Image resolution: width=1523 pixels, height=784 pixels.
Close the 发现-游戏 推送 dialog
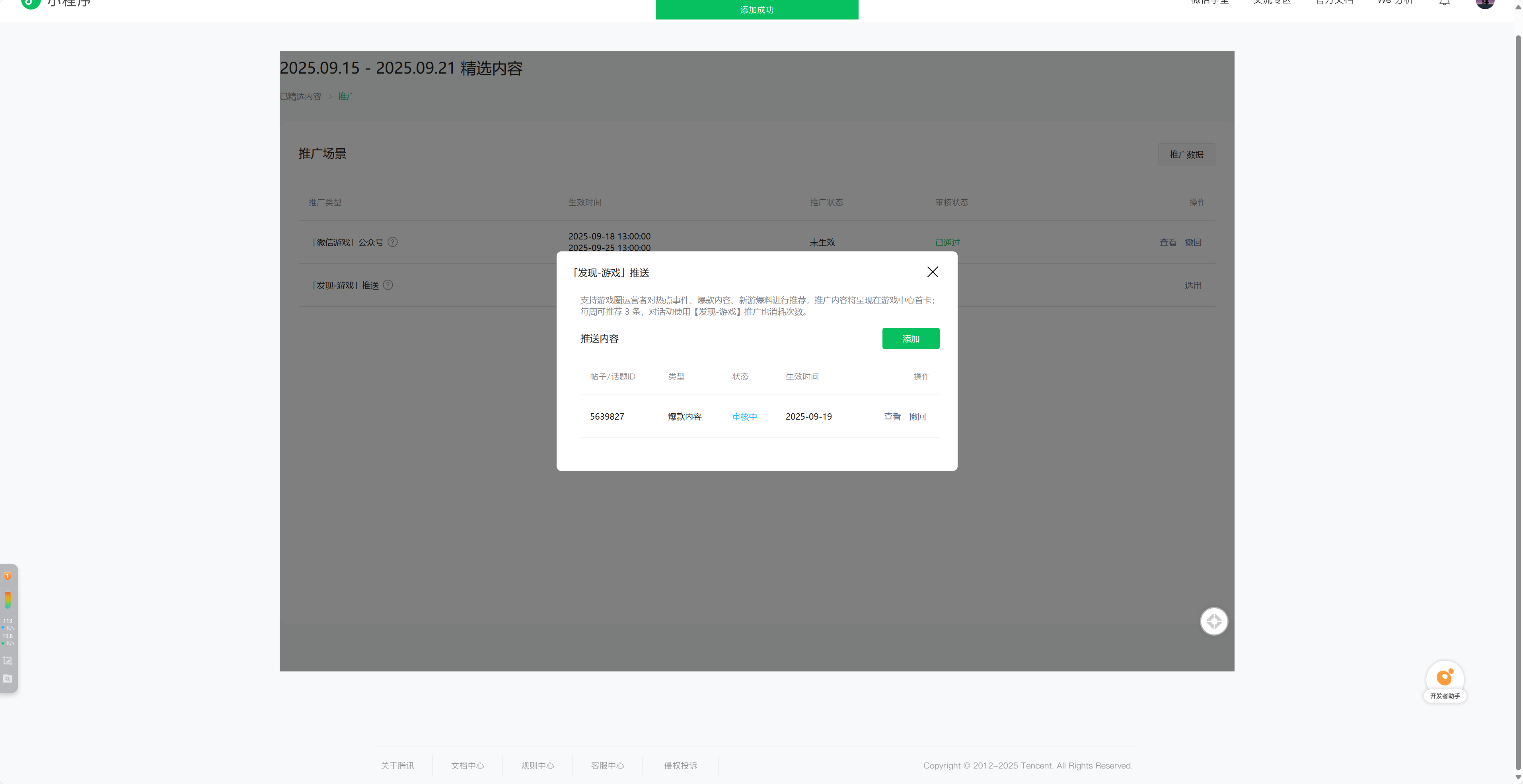click(932, 272)
